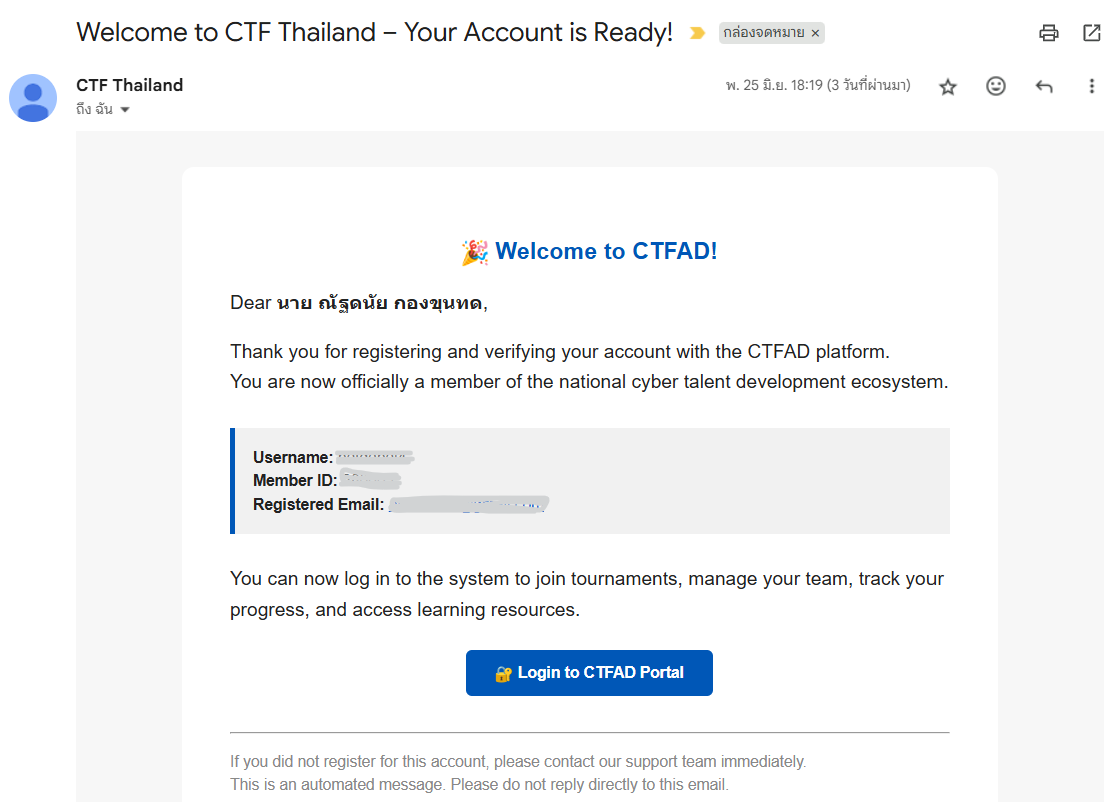
Task: Click the party popper emoji in the heading
Action: point(474,251)
